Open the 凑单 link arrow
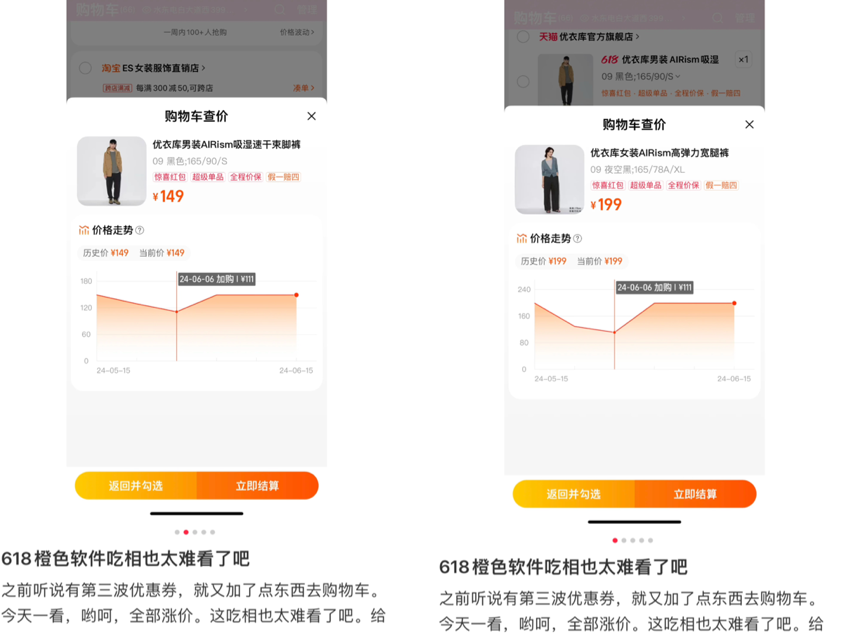This screenshot has width=846, height=634. pos(304,88)
